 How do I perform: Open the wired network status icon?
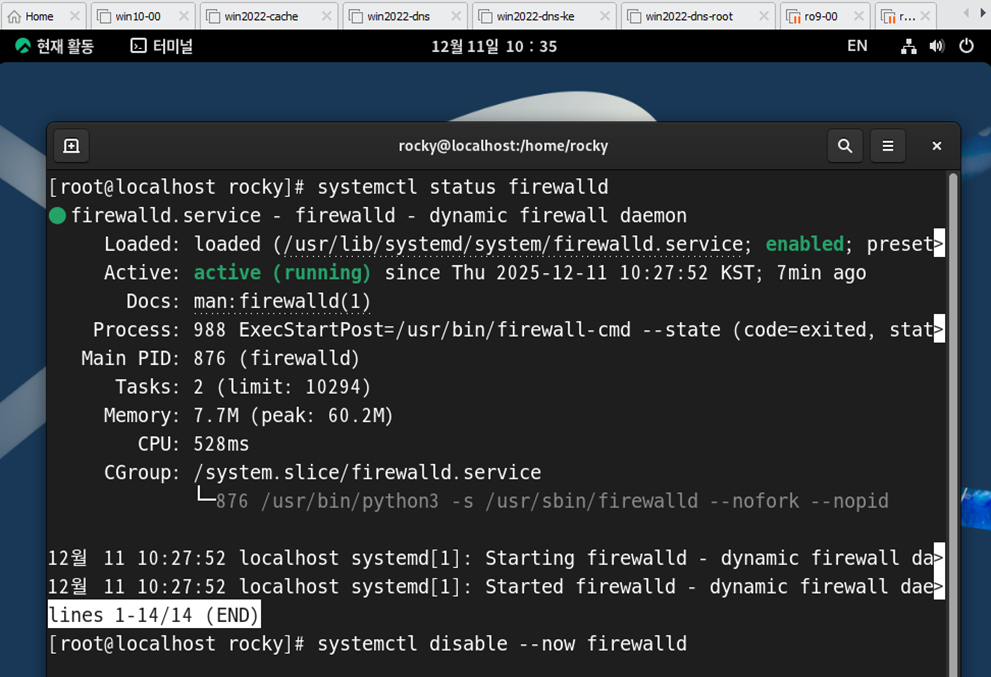click(x=909, y=46)
